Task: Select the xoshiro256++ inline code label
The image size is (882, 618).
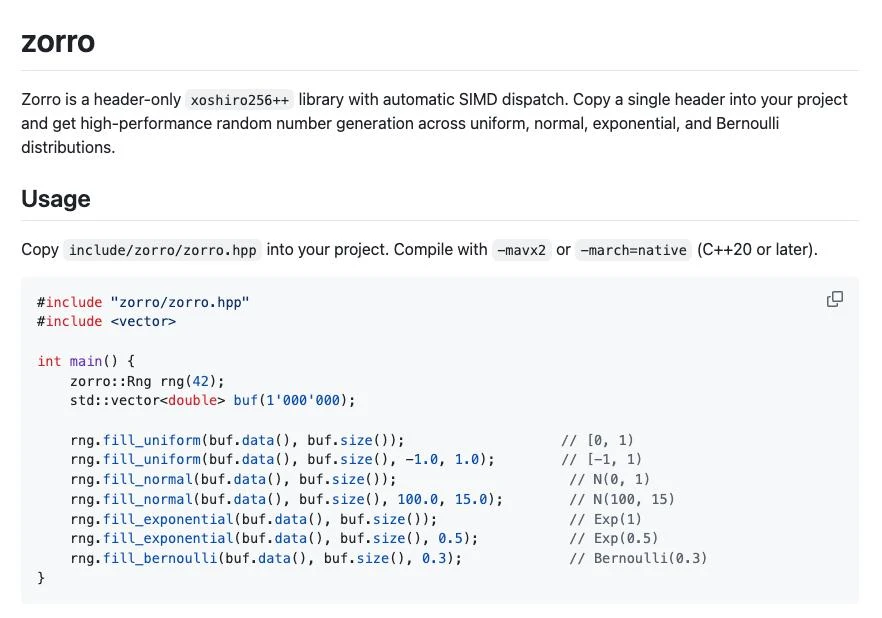Action: pyautogui.click(x=240, y=100)
